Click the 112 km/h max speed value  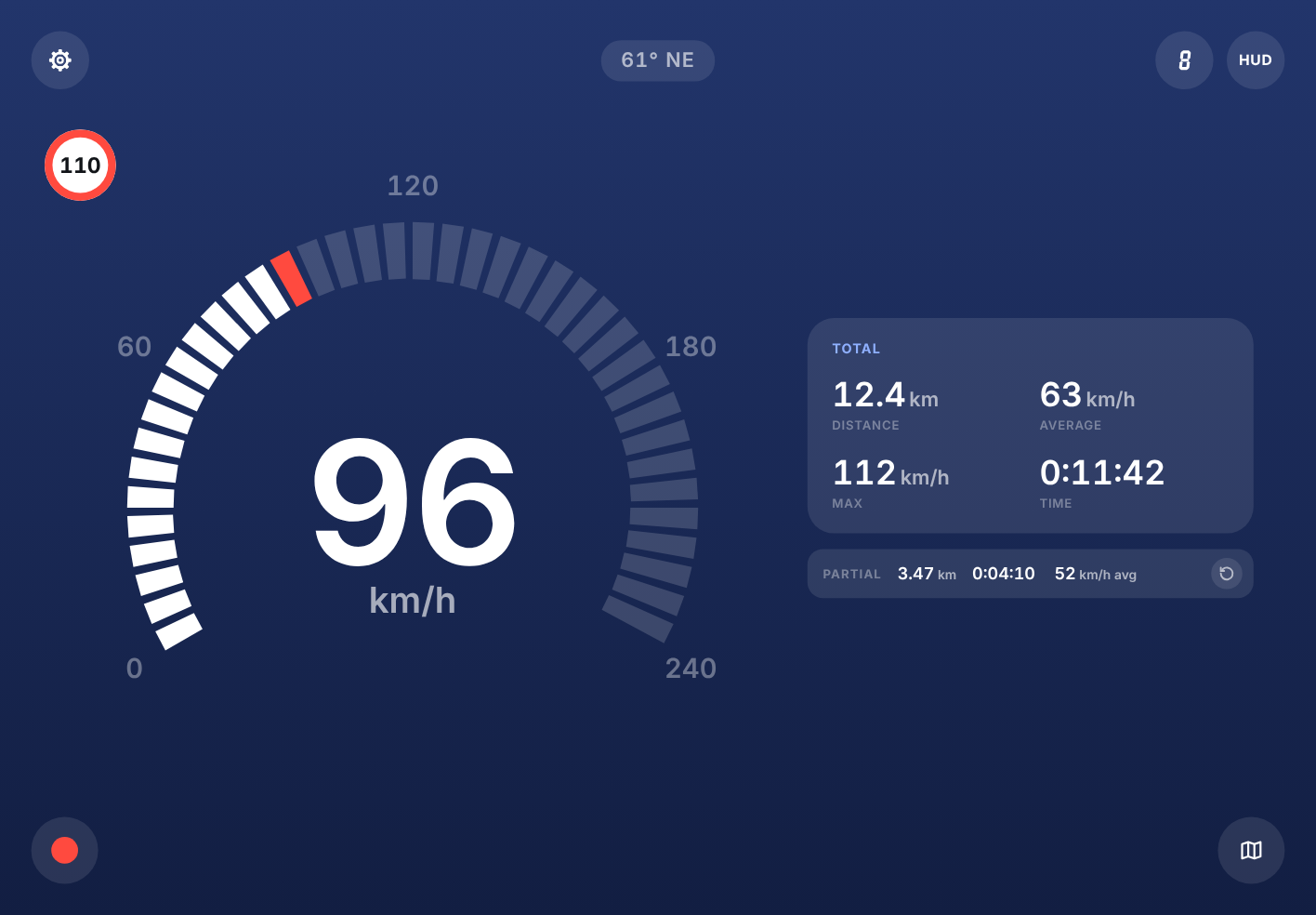coord(890,473)
